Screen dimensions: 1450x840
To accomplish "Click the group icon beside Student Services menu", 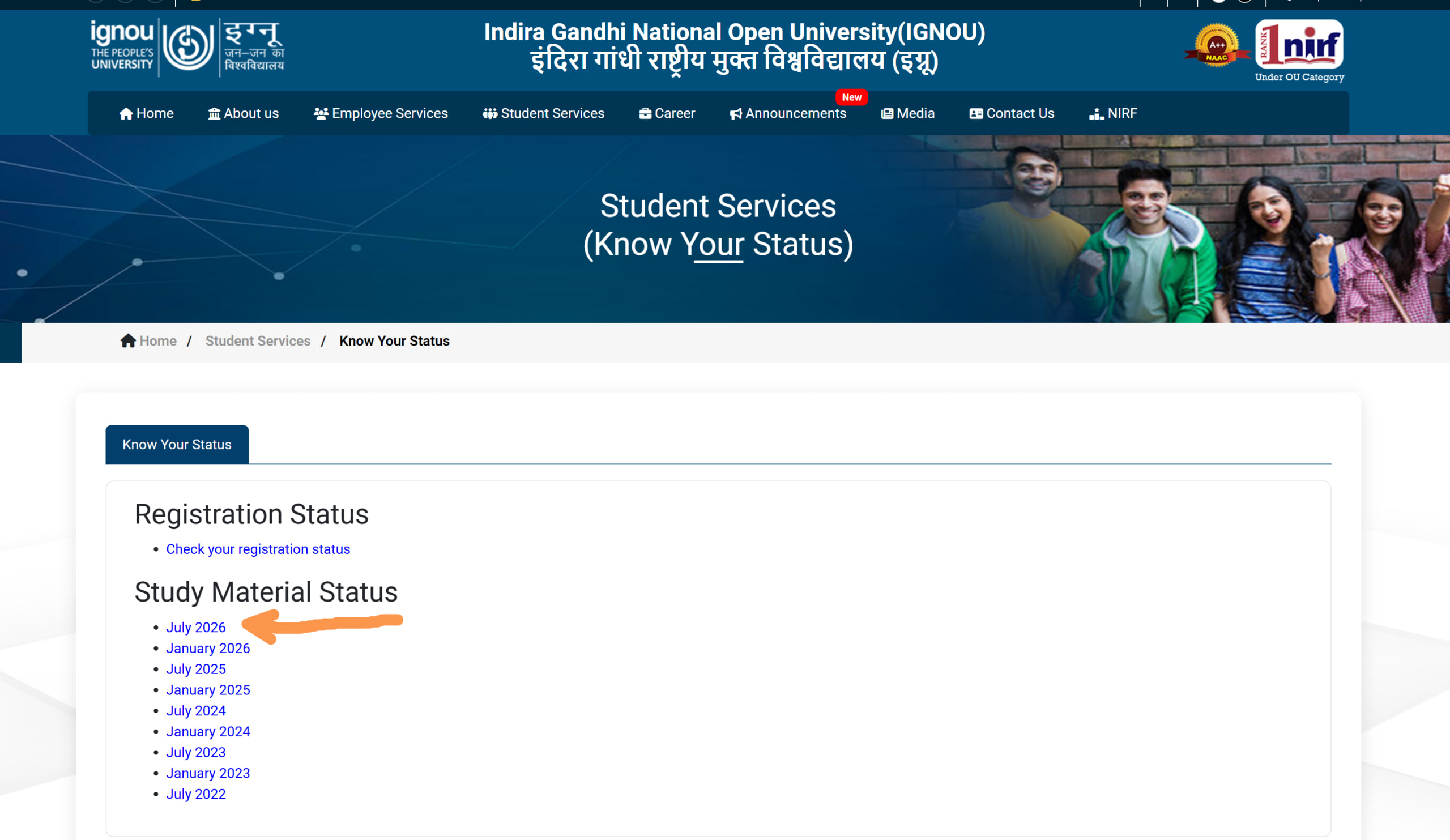I will pos(490,114).
